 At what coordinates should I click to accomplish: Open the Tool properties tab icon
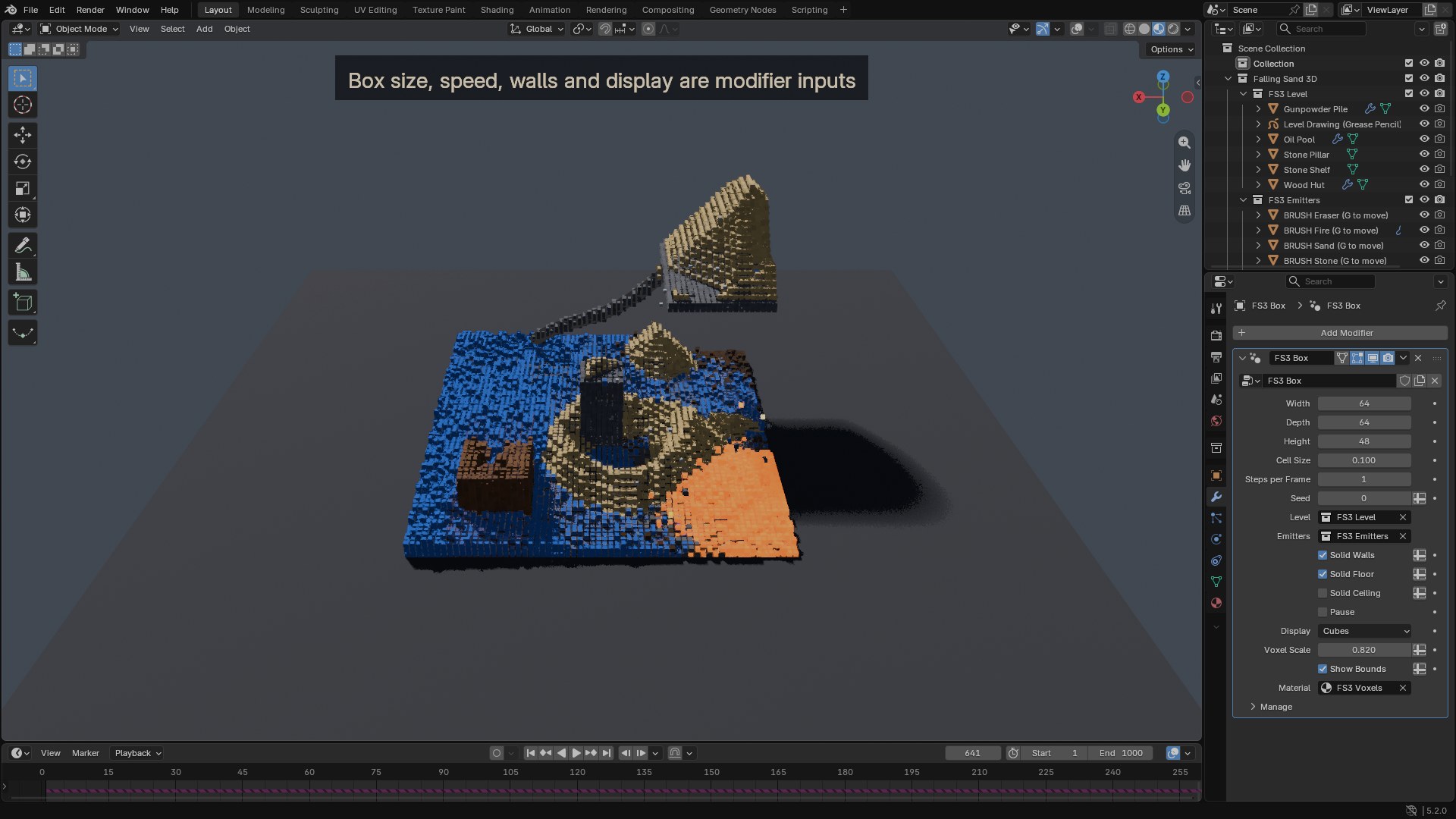[1216, 309]
